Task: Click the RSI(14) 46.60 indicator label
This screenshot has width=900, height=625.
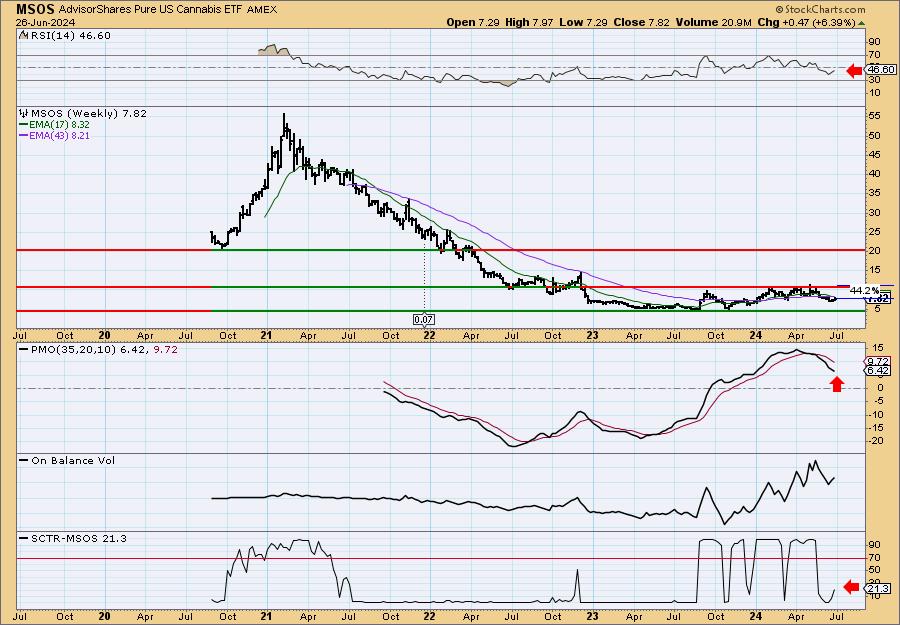Action: 69,36
